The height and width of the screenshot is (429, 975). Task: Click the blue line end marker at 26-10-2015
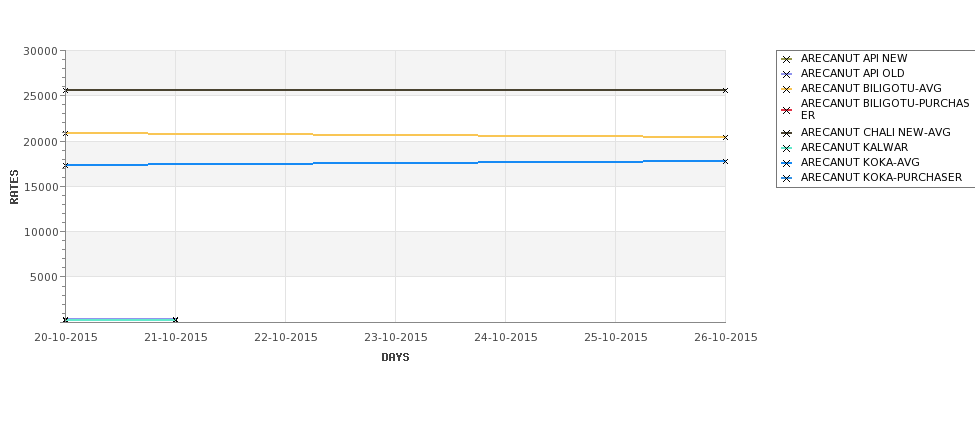pos(725,162)
